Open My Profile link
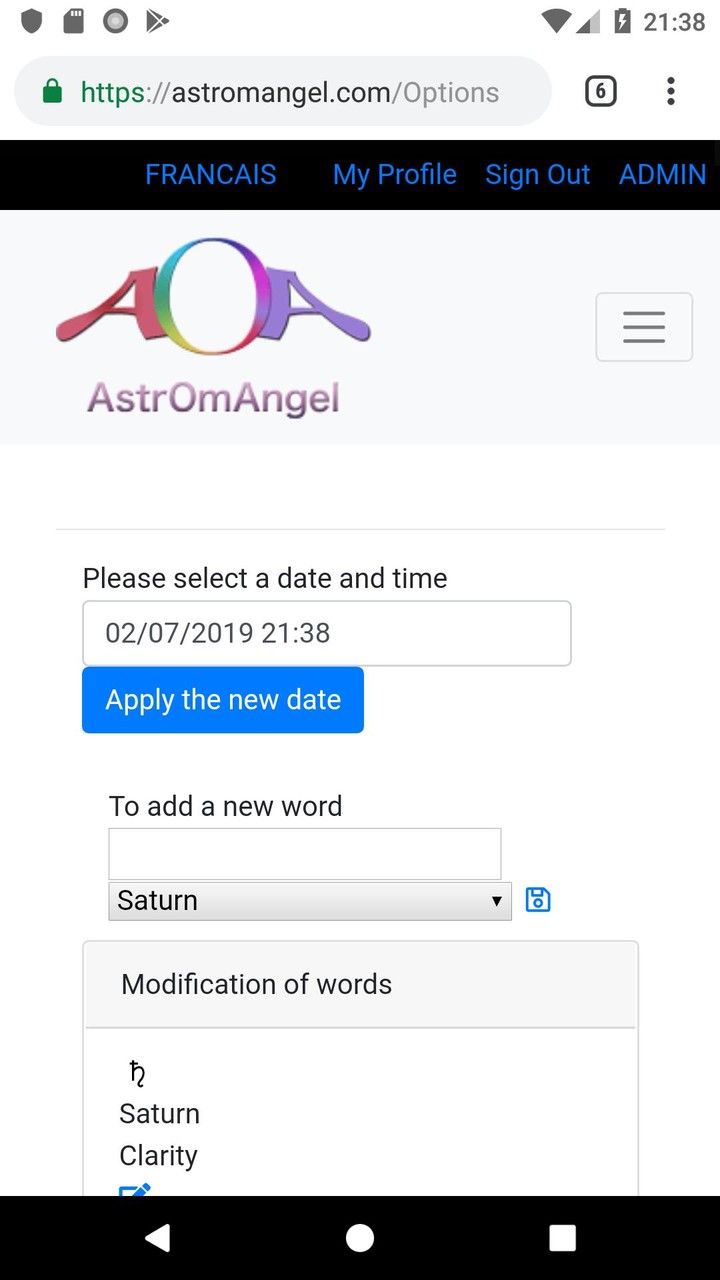Screen dimensions: 720x1280 pos(394,175)
